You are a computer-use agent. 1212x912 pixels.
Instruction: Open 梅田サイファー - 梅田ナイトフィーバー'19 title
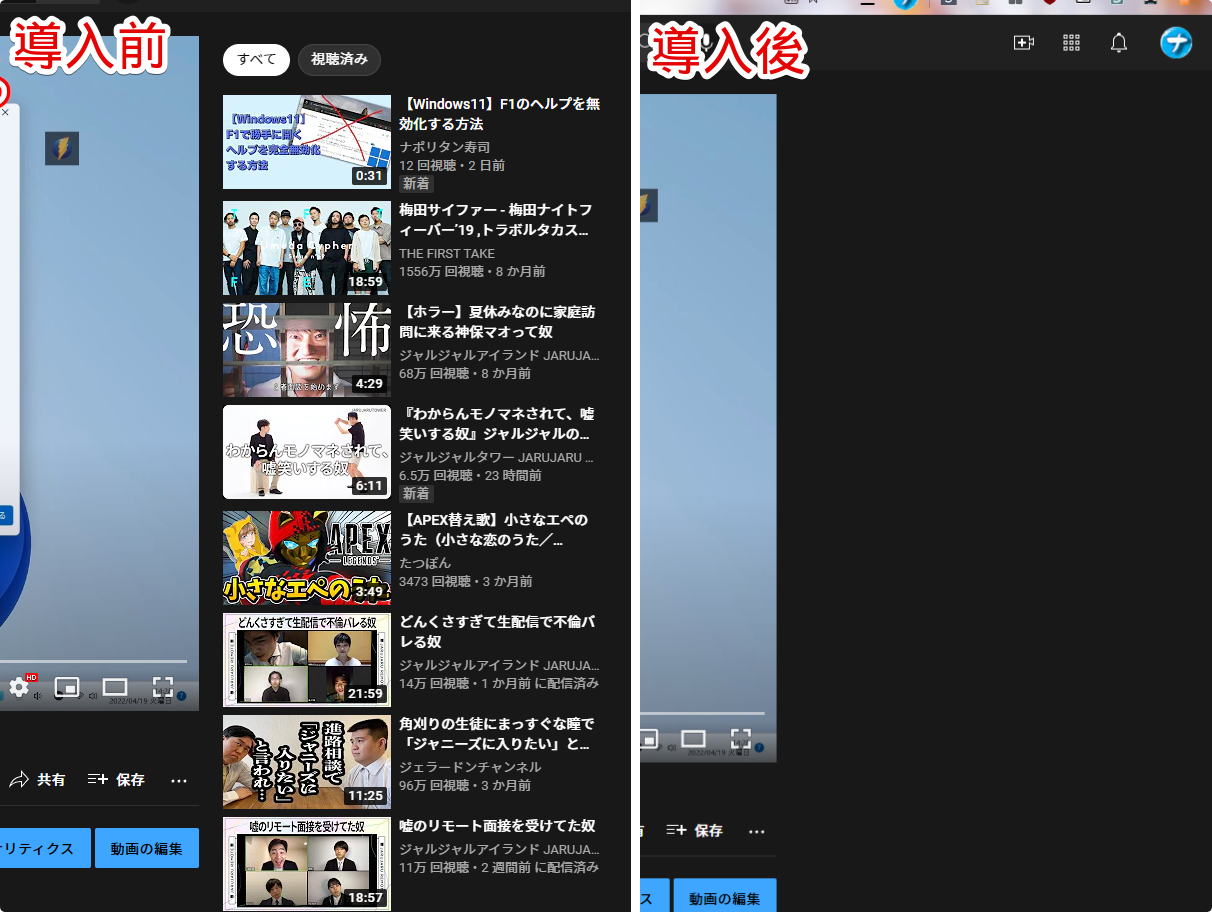497,220
